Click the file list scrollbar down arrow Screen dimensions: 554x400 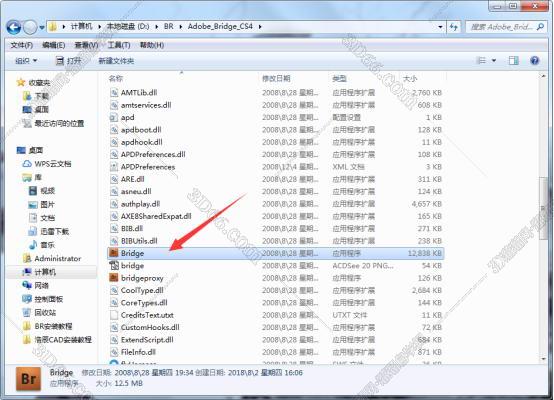544,359
